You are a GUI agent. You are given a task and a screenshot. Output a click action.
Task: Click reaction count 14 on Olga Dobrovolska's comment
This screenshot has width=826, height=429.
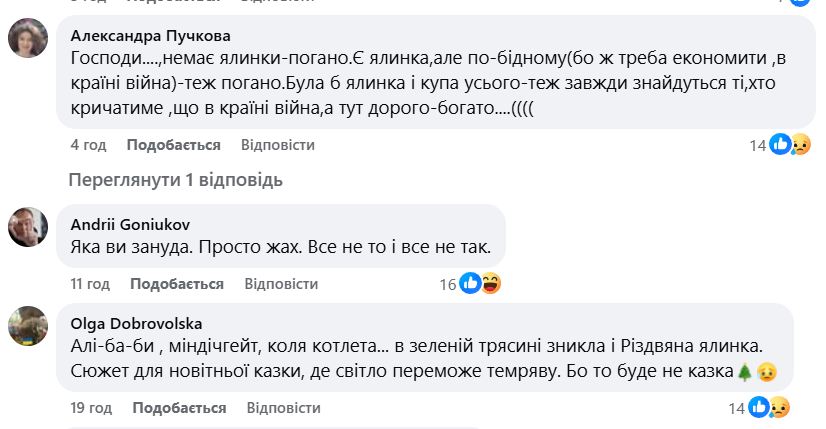[738, 408]
